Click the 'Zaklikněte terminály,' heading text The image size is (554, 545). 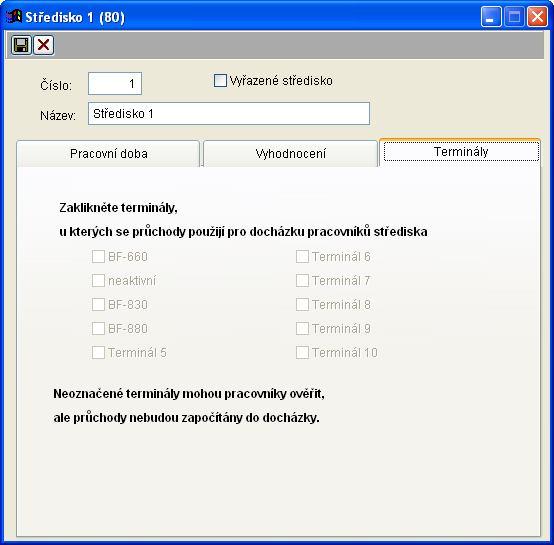coord(118,208)
